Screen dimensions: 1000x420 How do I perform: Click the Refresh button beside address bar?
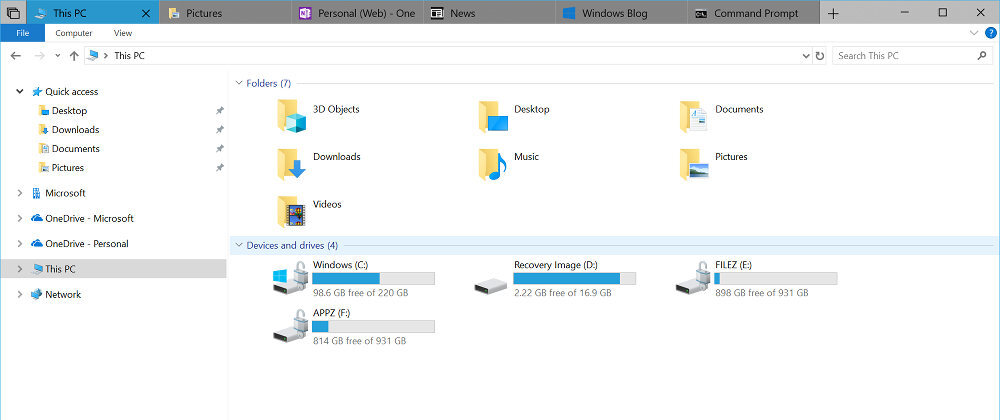[x=820, y=56]
